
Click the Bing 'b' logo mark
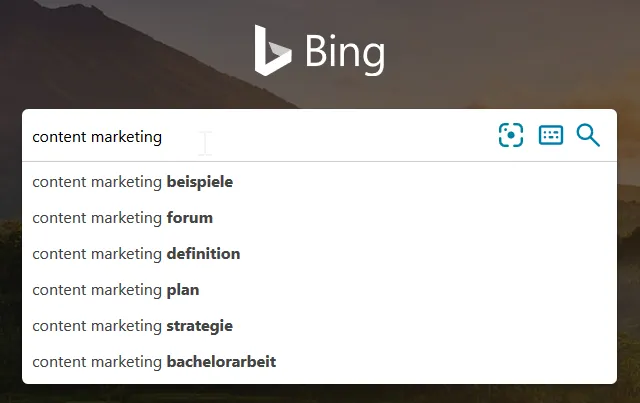(x=272, y=50)
